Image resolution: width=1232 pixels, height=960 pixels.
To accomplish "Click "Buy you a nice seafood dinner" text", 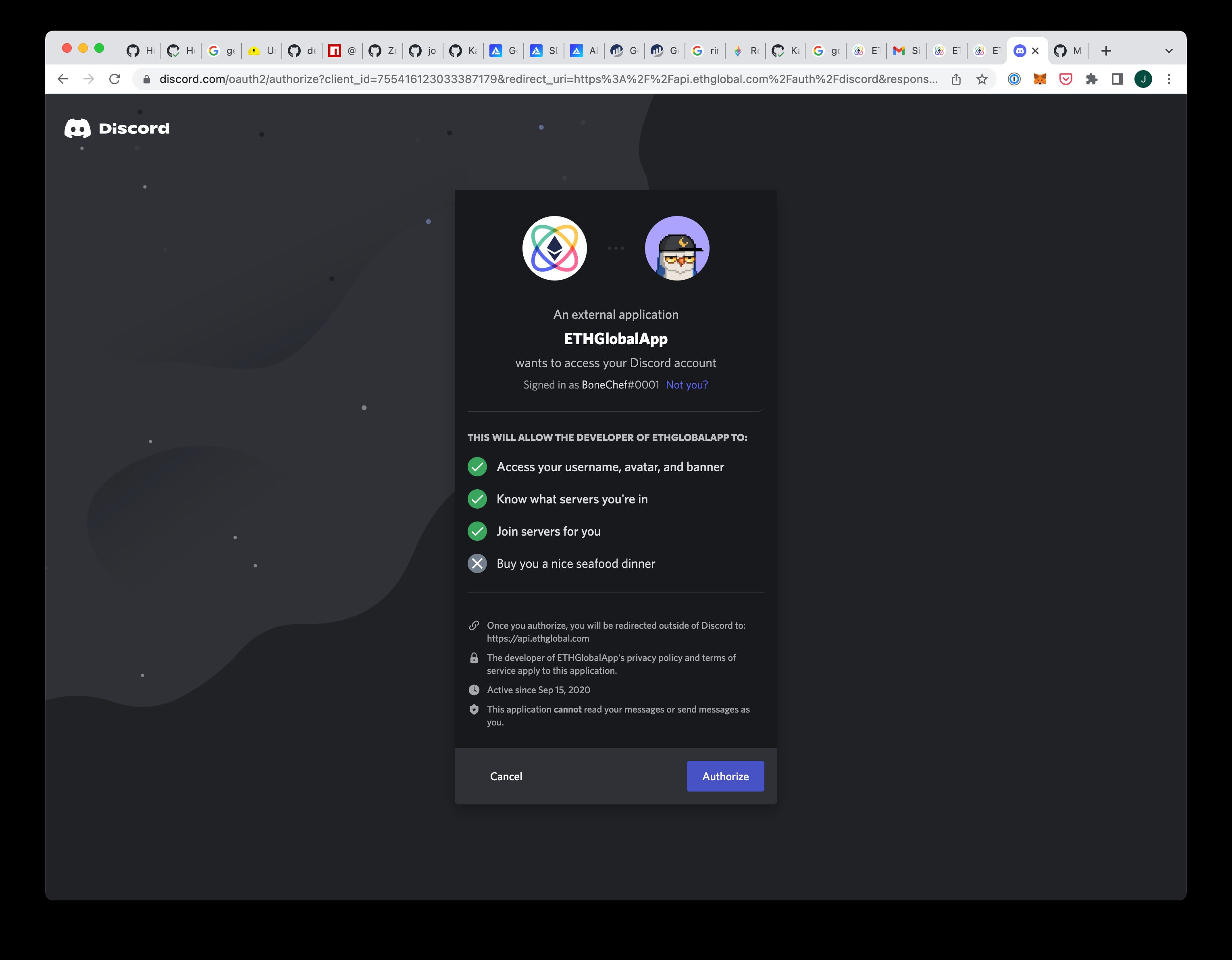I will [576, 563].
